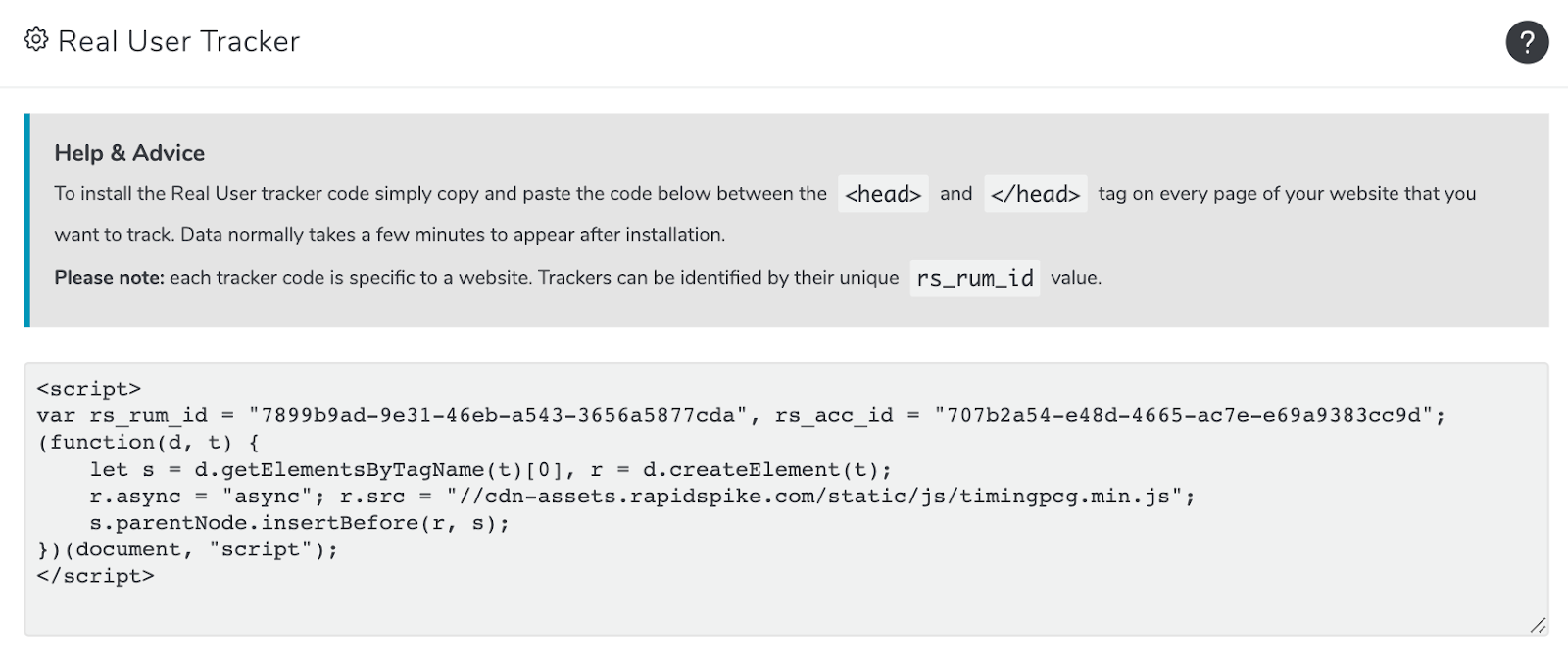Viewport: 1568px width, 664px height.
Task: Click the (function(d, t) { line
Action: pos(148,442)
